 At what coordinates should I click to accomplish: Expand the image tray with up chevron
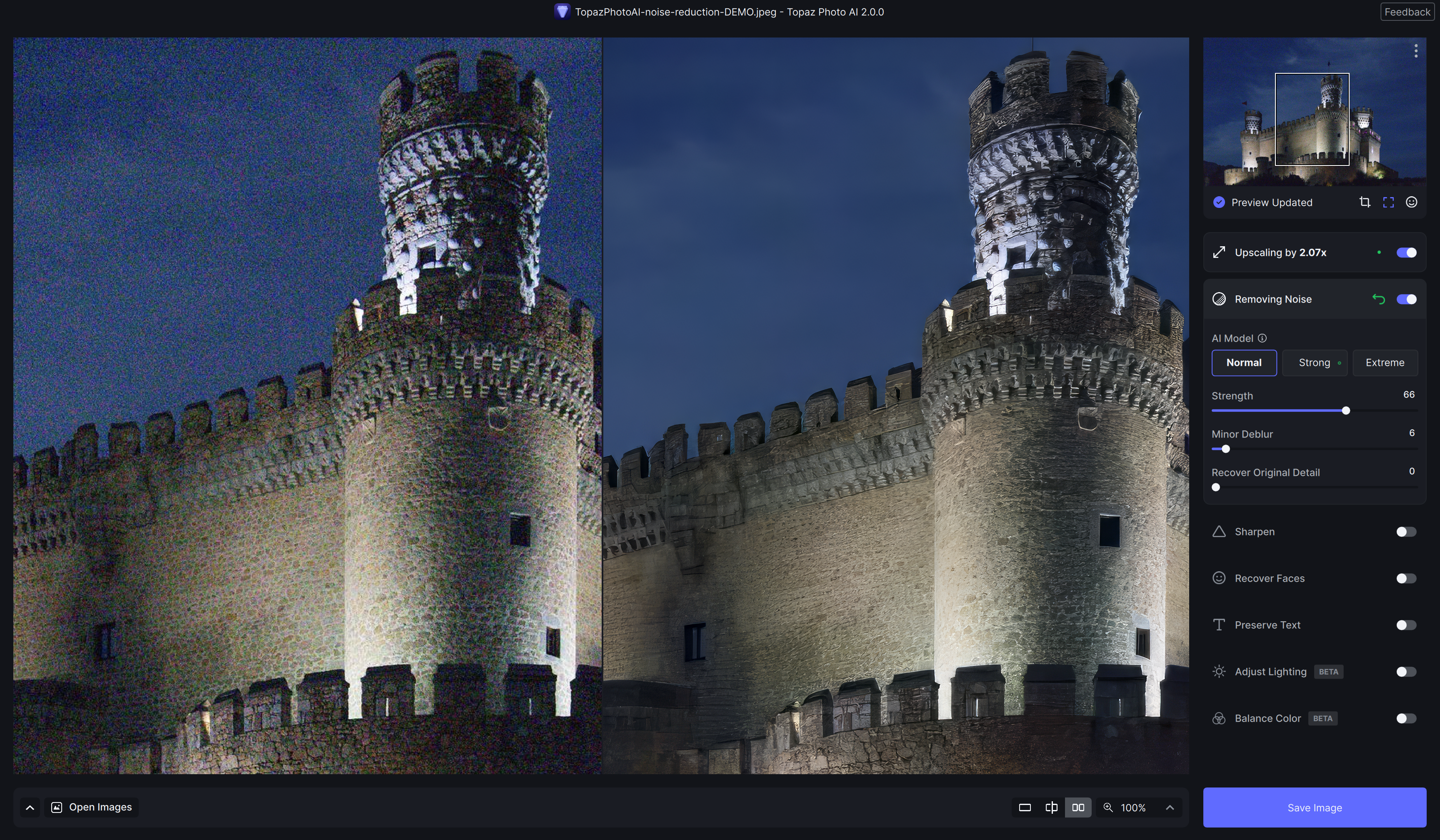coord(30,807)
